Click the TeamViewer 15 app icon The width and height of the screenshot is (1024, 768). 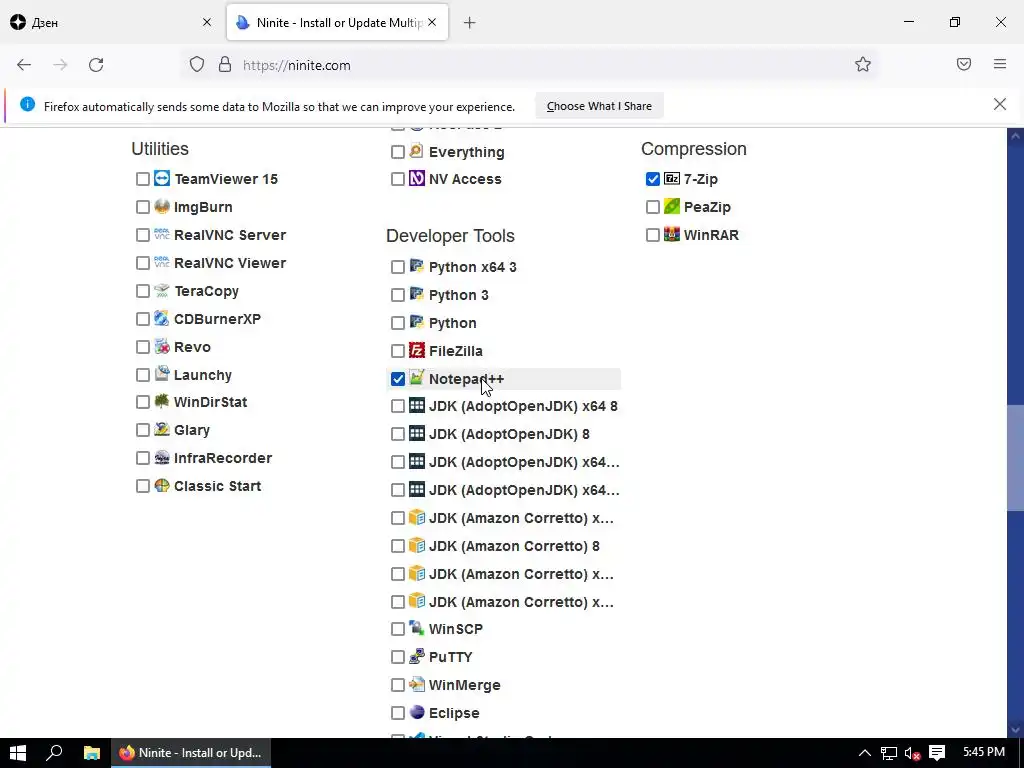[162, 178]
